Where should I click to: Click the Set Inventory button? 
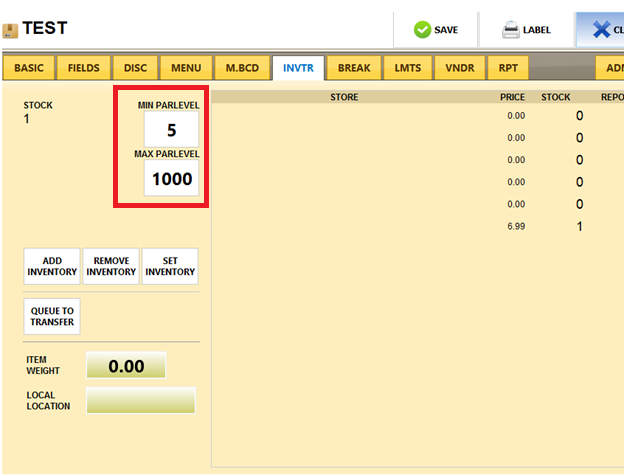[x=170, y=266]
